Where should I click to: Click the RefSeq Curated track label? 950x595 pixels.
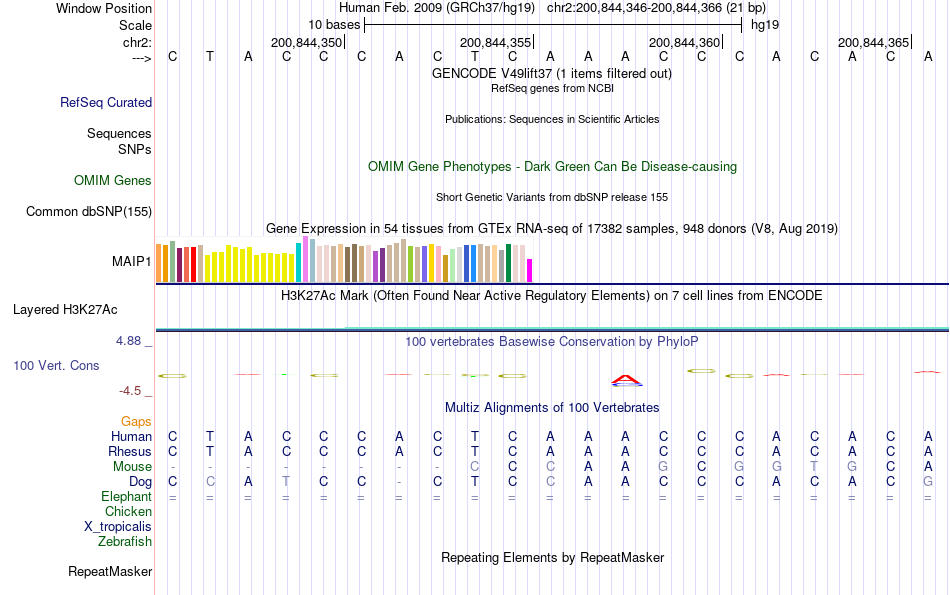pos(105,102)
